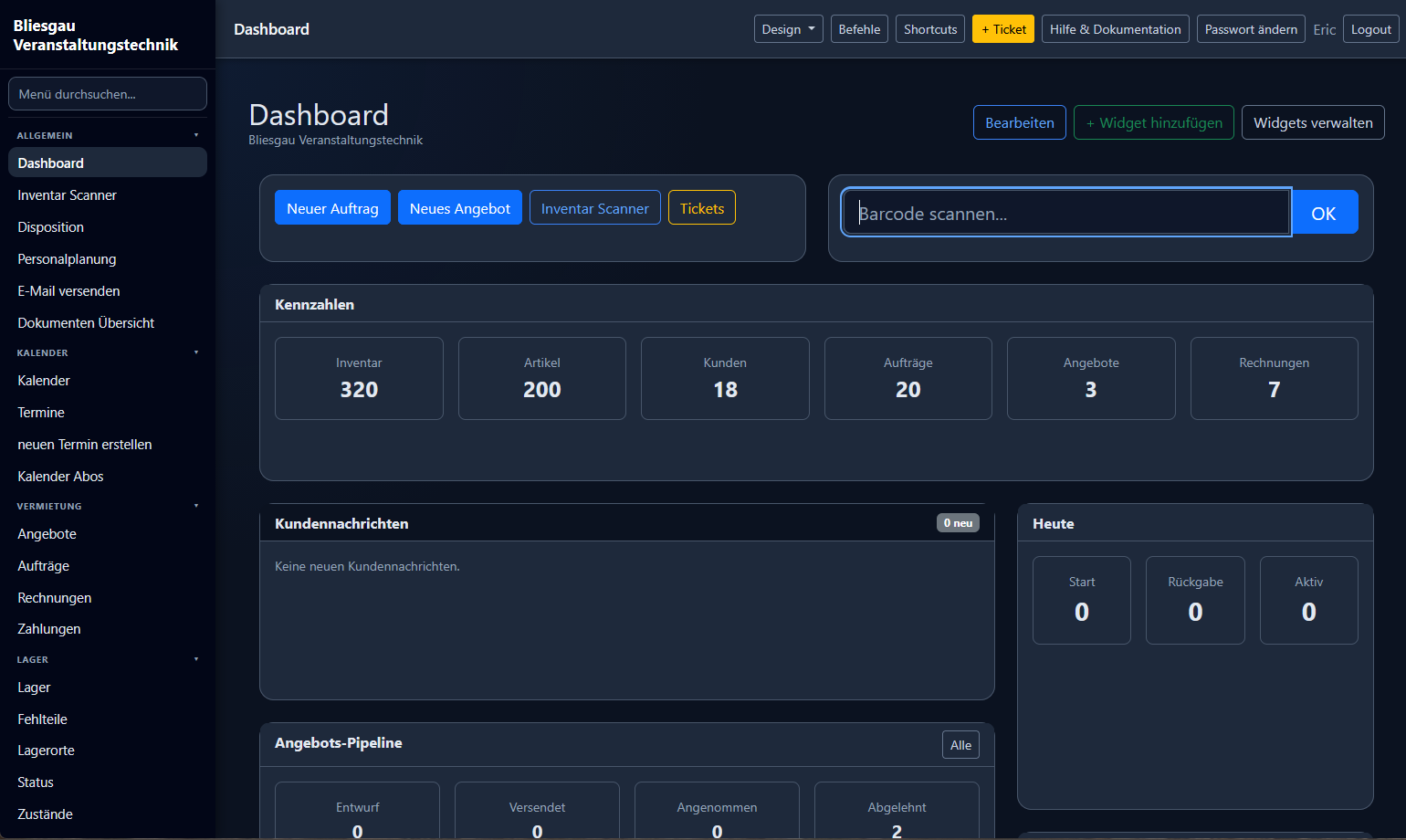Open Hilfe & Dokumentation

1116,29
